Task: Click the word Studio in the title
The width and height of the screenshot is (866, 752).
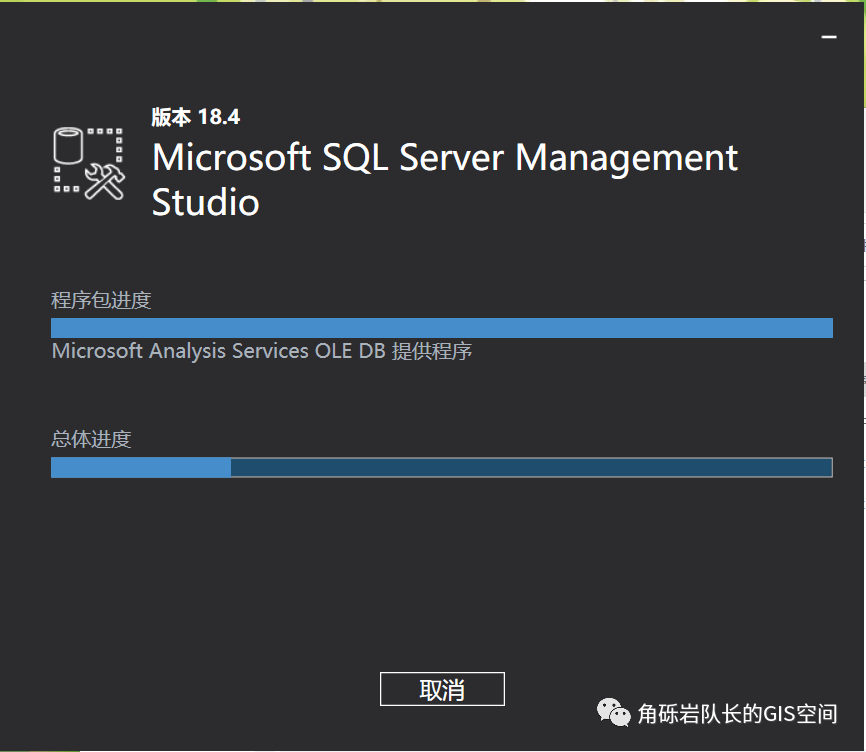Action: coord(205,202)
